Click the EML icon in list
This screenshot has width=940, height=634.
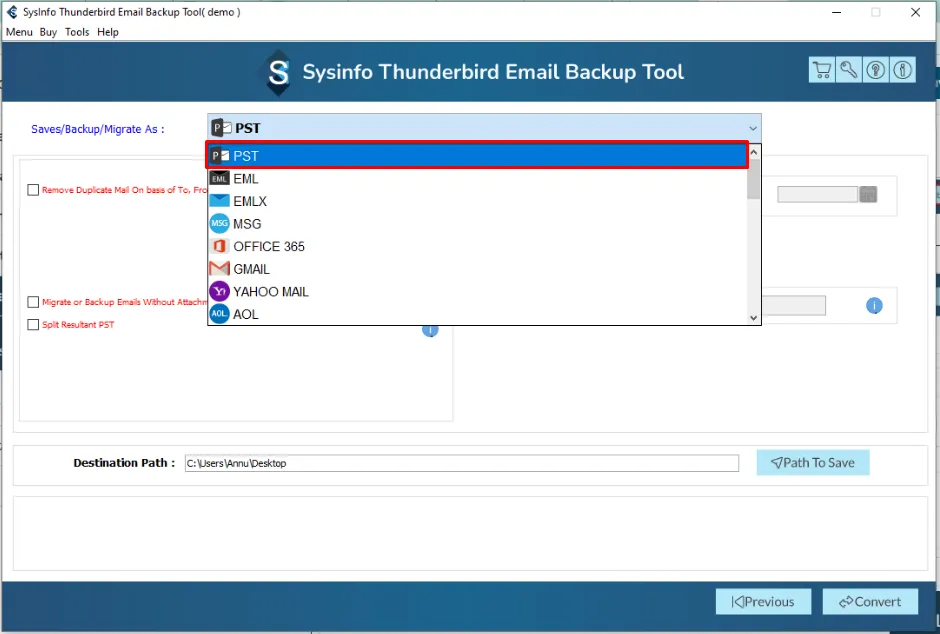tap(219, 179)
